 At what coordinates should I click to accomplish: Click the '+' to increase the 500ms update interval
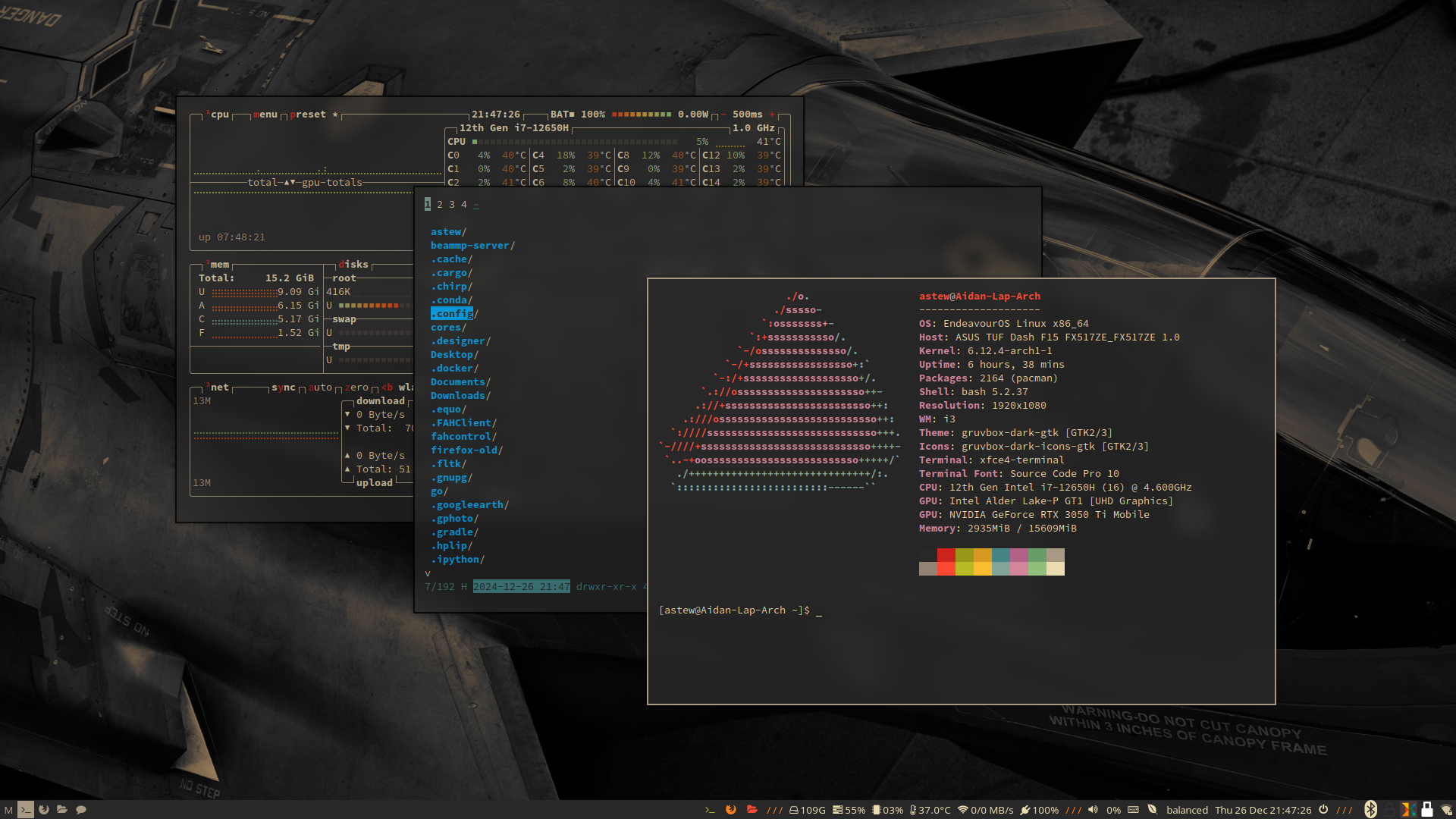(772, 115)
